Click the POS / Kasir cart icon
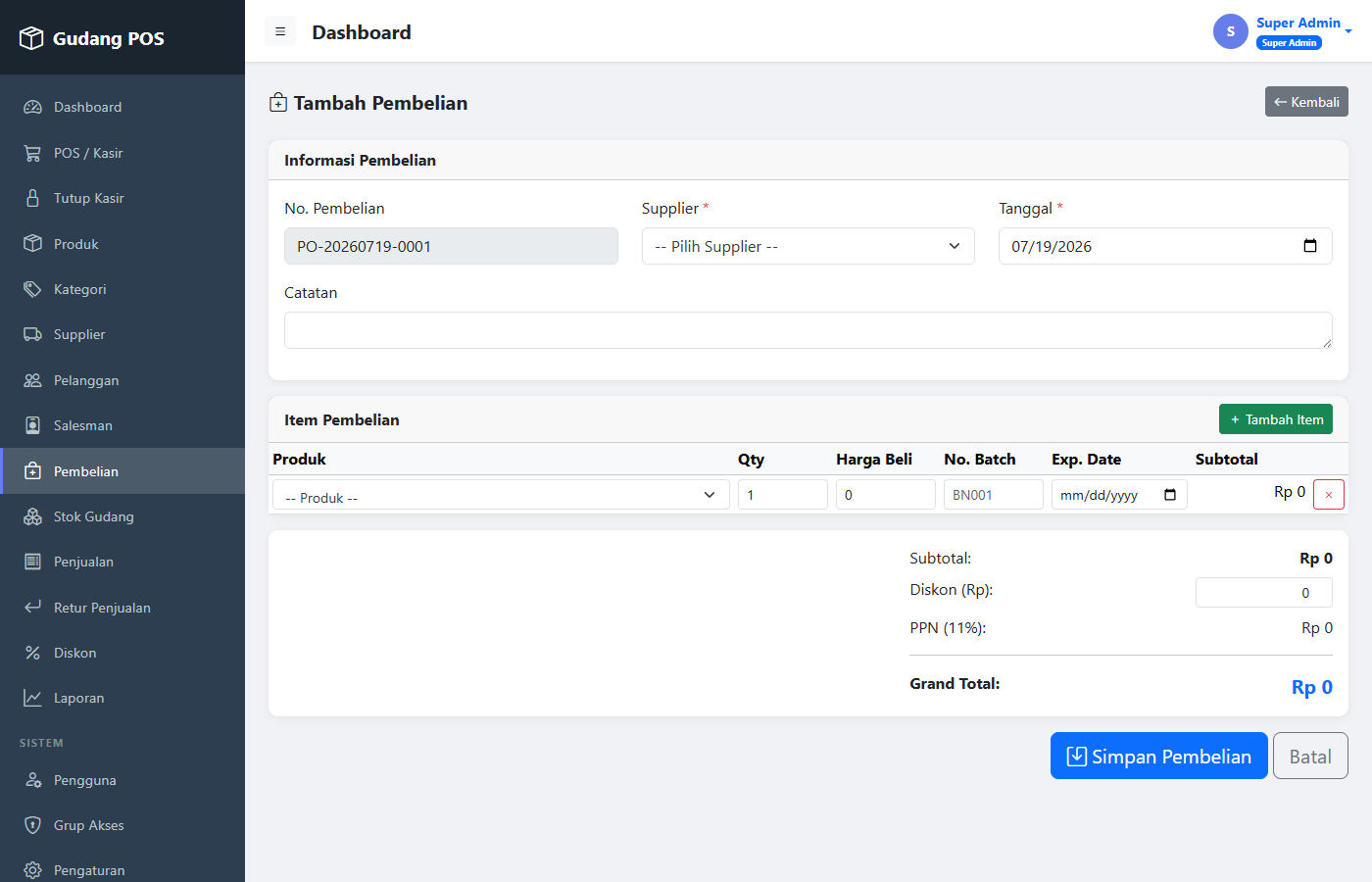This screenshot has width=1372, height=882. (32, 153)
